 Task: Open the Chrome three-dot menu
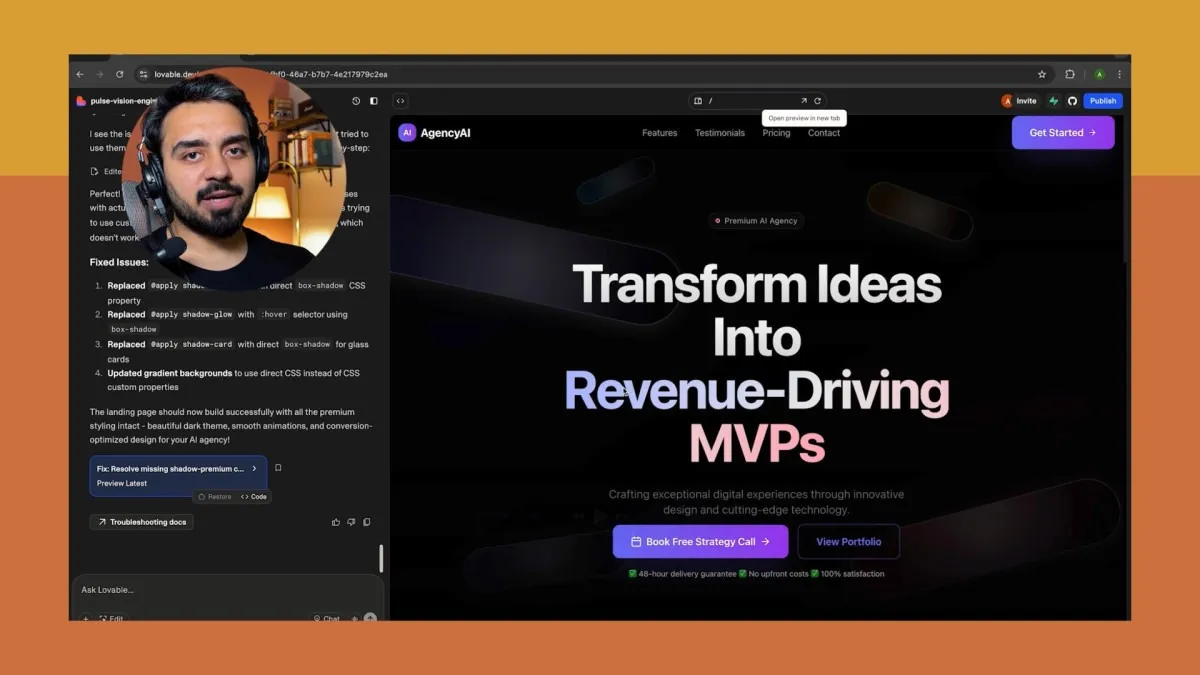pos(1119,74)
